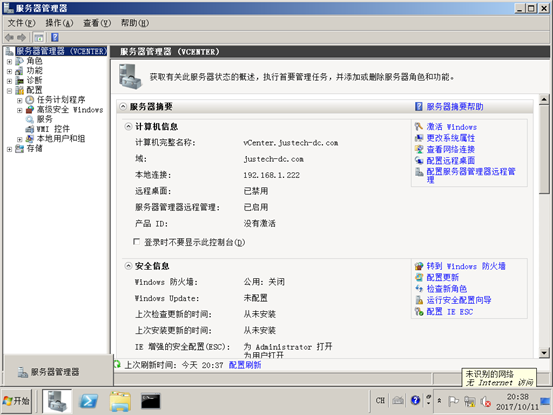Click the vertical scrollbar thumb

(x=544, y=149)
